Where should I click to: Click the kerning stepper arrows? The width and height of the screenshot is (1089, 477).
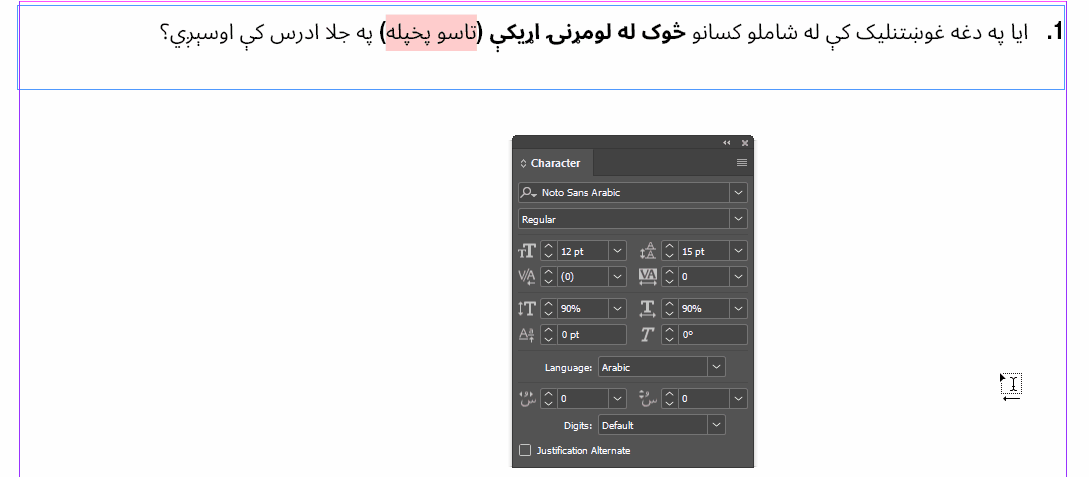point(549,276)
